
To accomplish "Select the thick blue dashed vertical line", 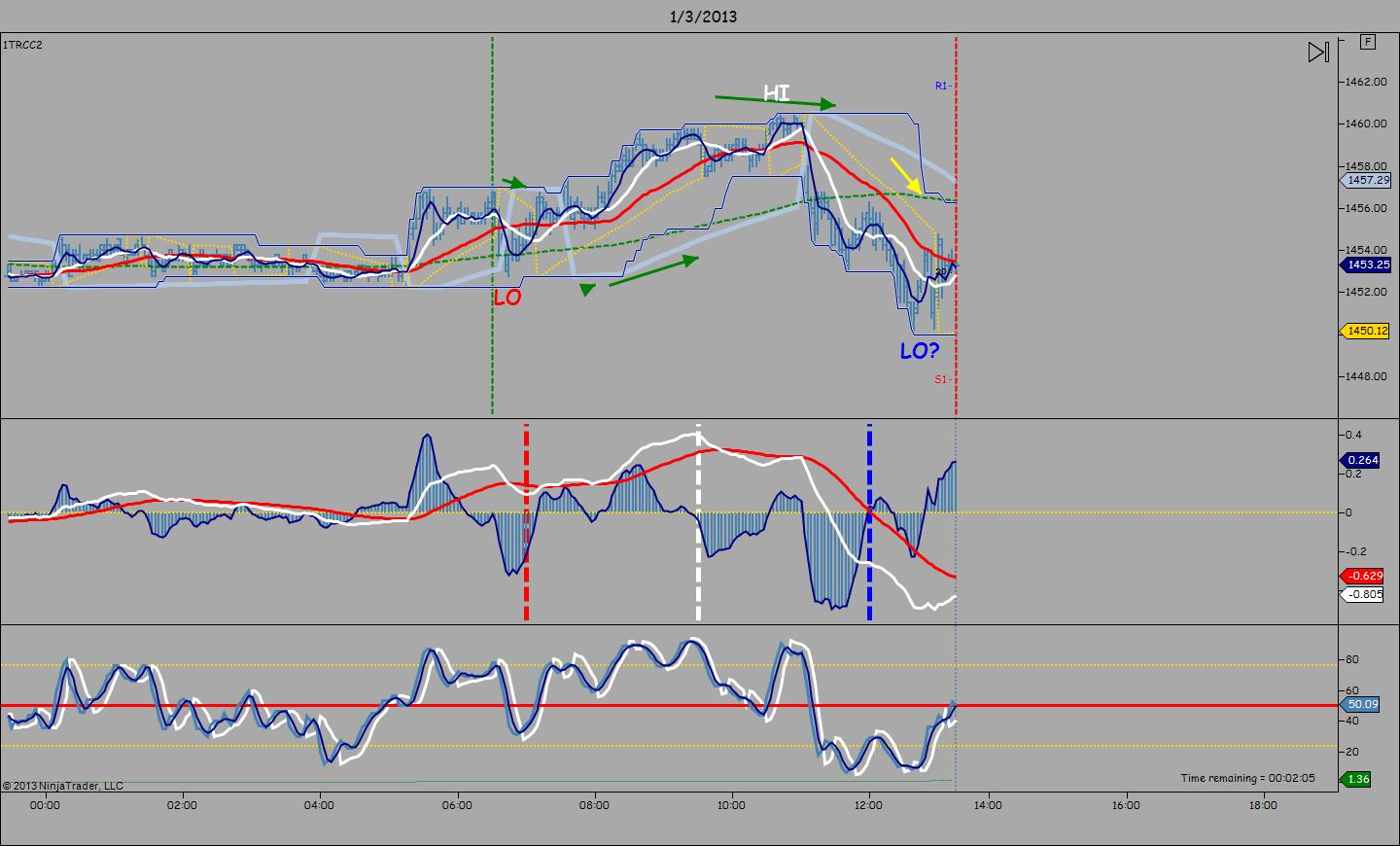I will pos(869,522).
